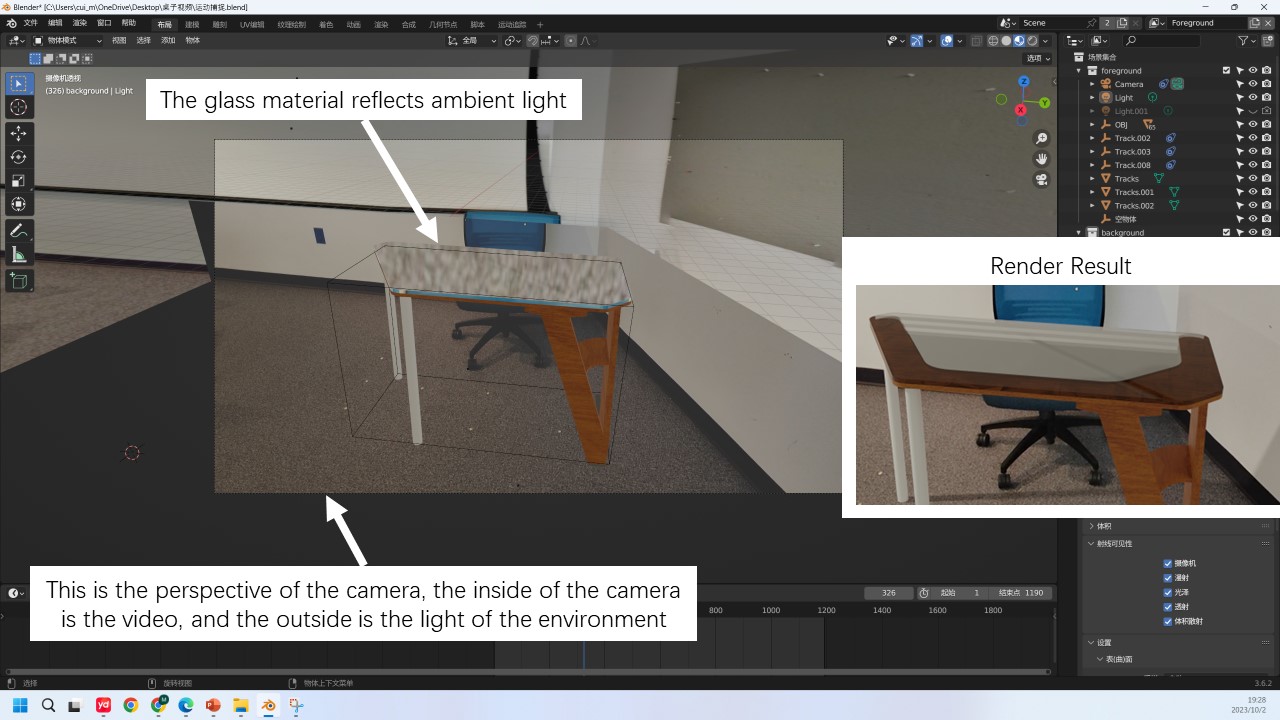1280x720 pixels.
Task: Click the X axis on navigation gizmo
Action: point(1021,110)
